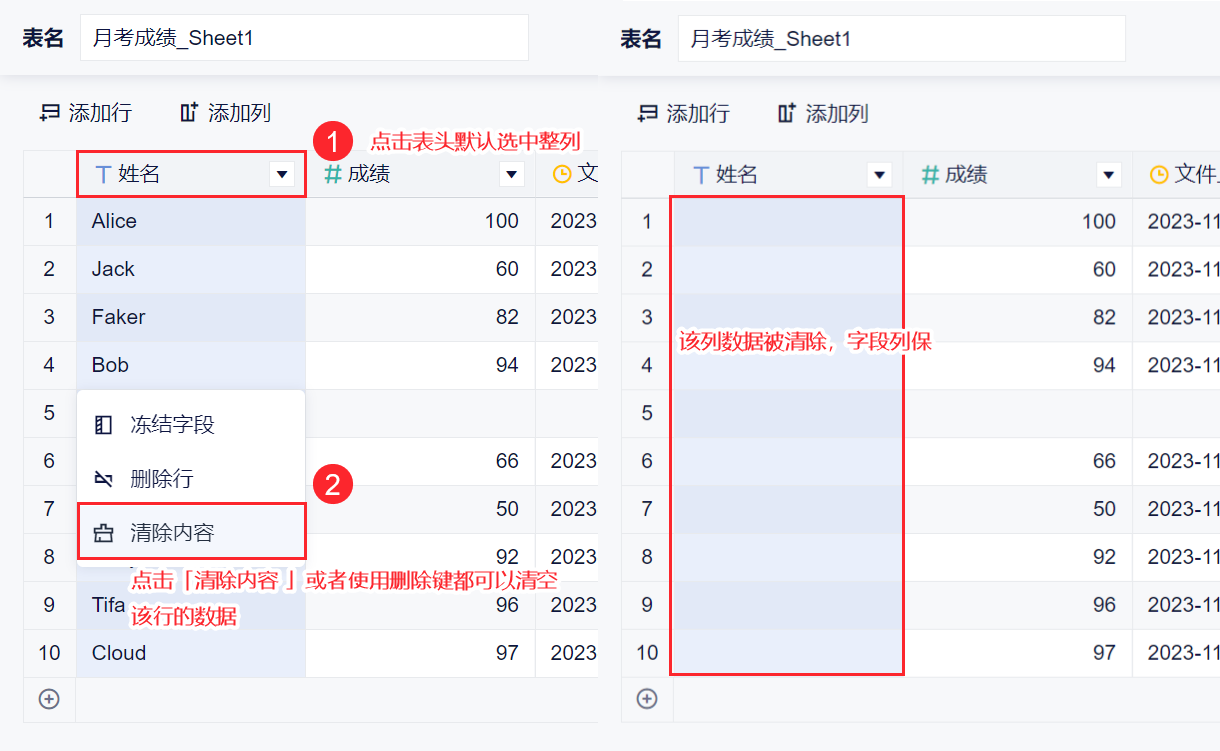Viewport: 1220px width, 751px height.
Task: Select 冻结字段 in the context menu
Action: coord(172,425)
